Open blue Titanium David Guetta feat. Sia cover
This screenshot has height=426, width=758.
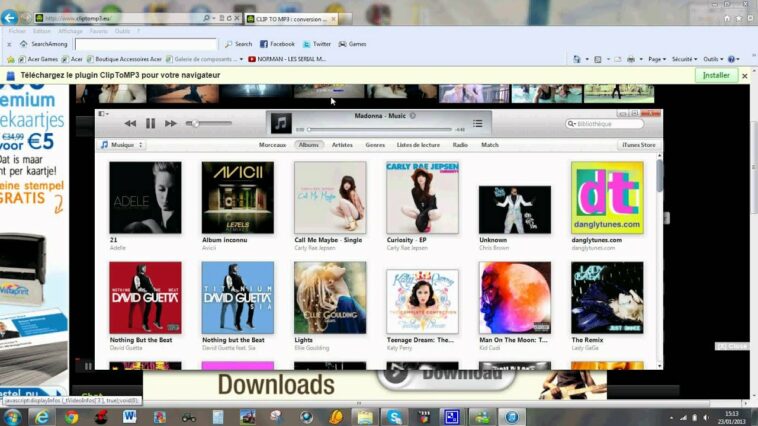pyautogui.click(x=237, y=297)
